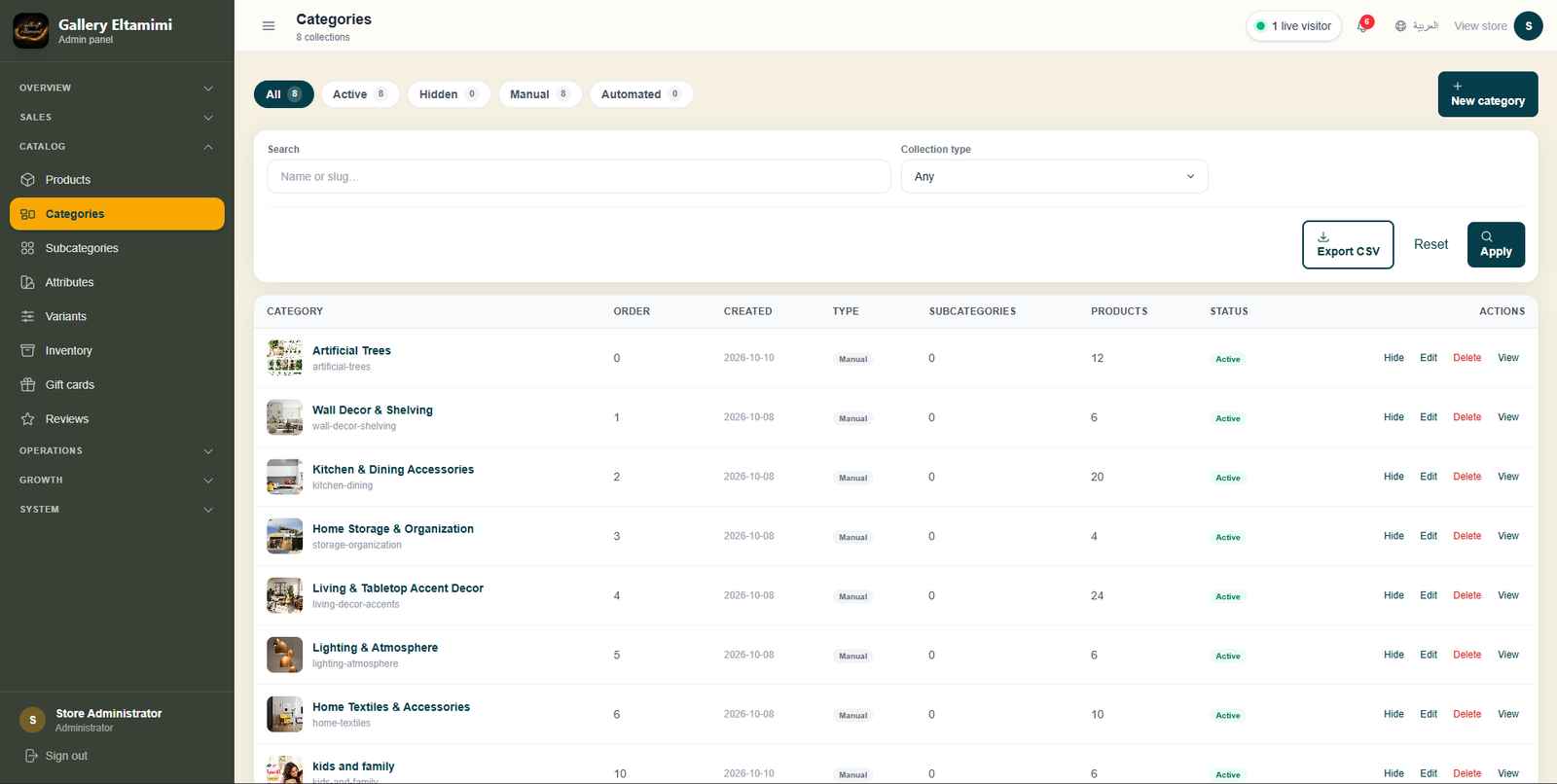Select the Active filter tab

(360, 94)
